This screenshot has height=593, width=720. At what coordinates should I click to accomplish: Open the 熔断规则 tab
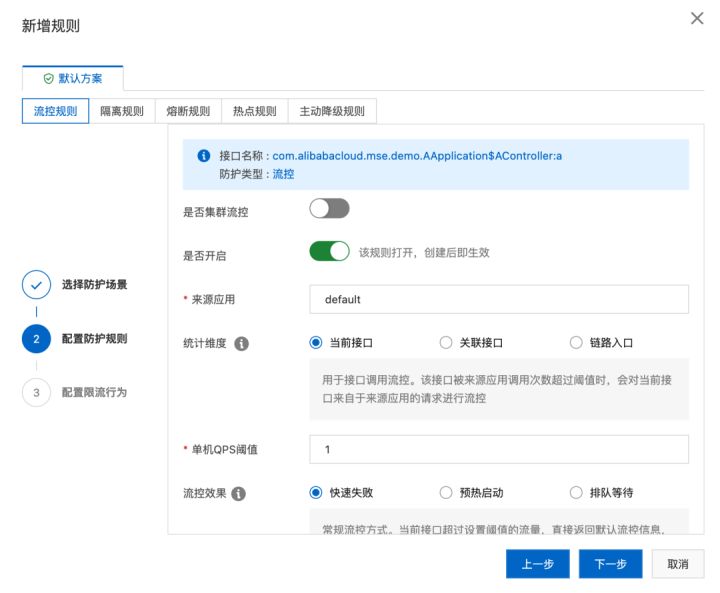(188, 111)
